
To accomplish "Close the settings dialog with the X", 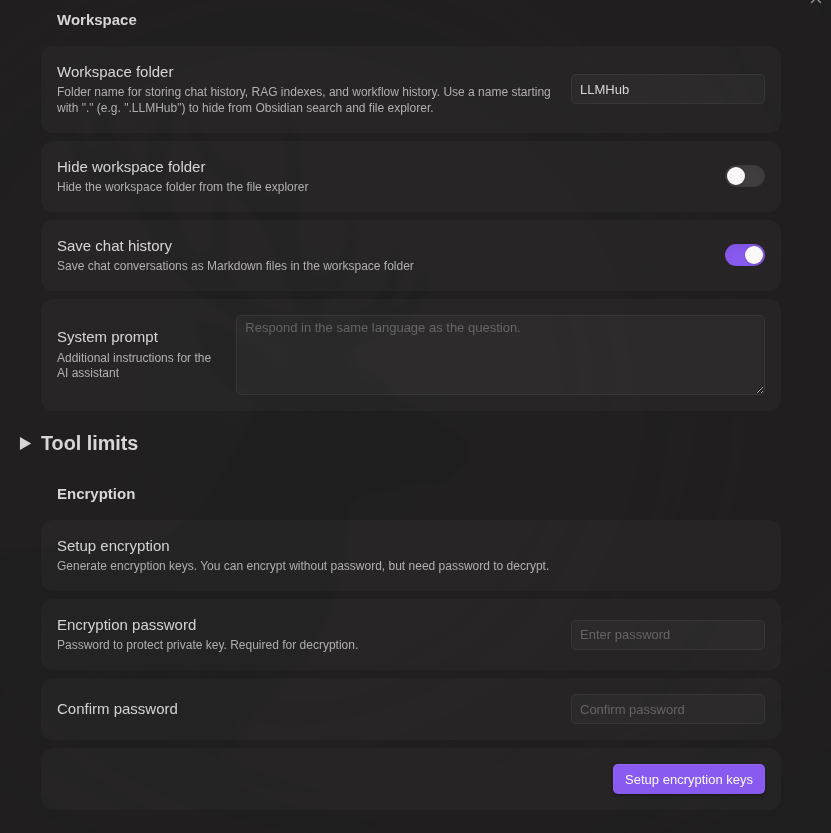I will click(816, 3).
